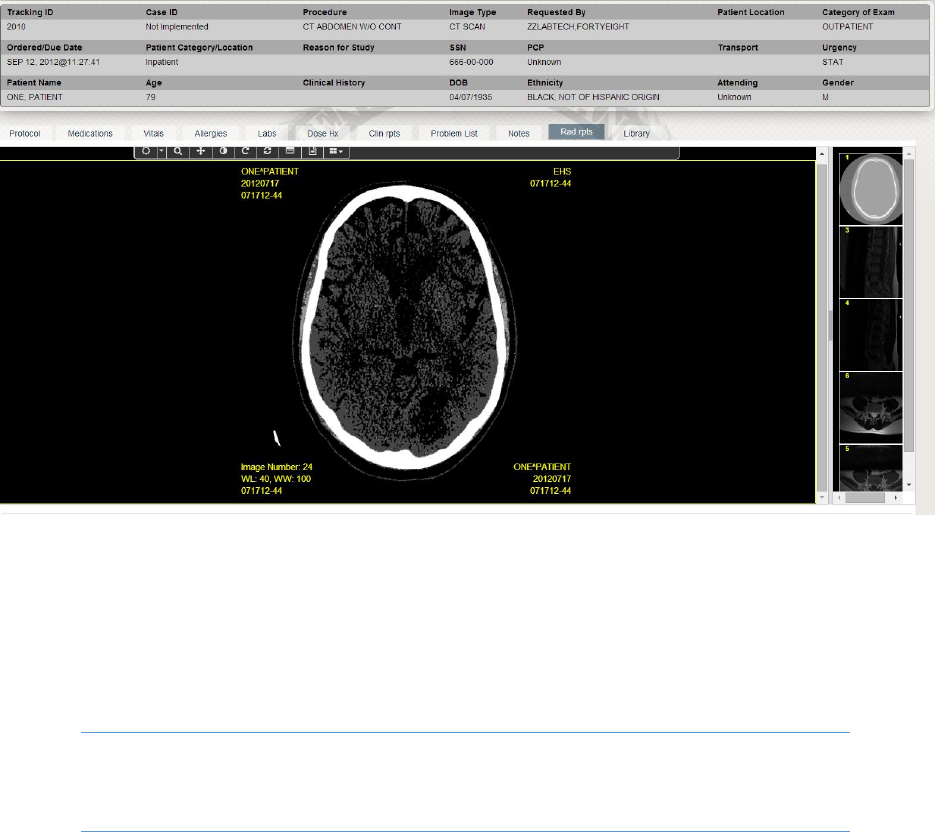Viewport: 935px width, 832px height.
Task: Click the window level sun icon
Action: coord(146,151)
